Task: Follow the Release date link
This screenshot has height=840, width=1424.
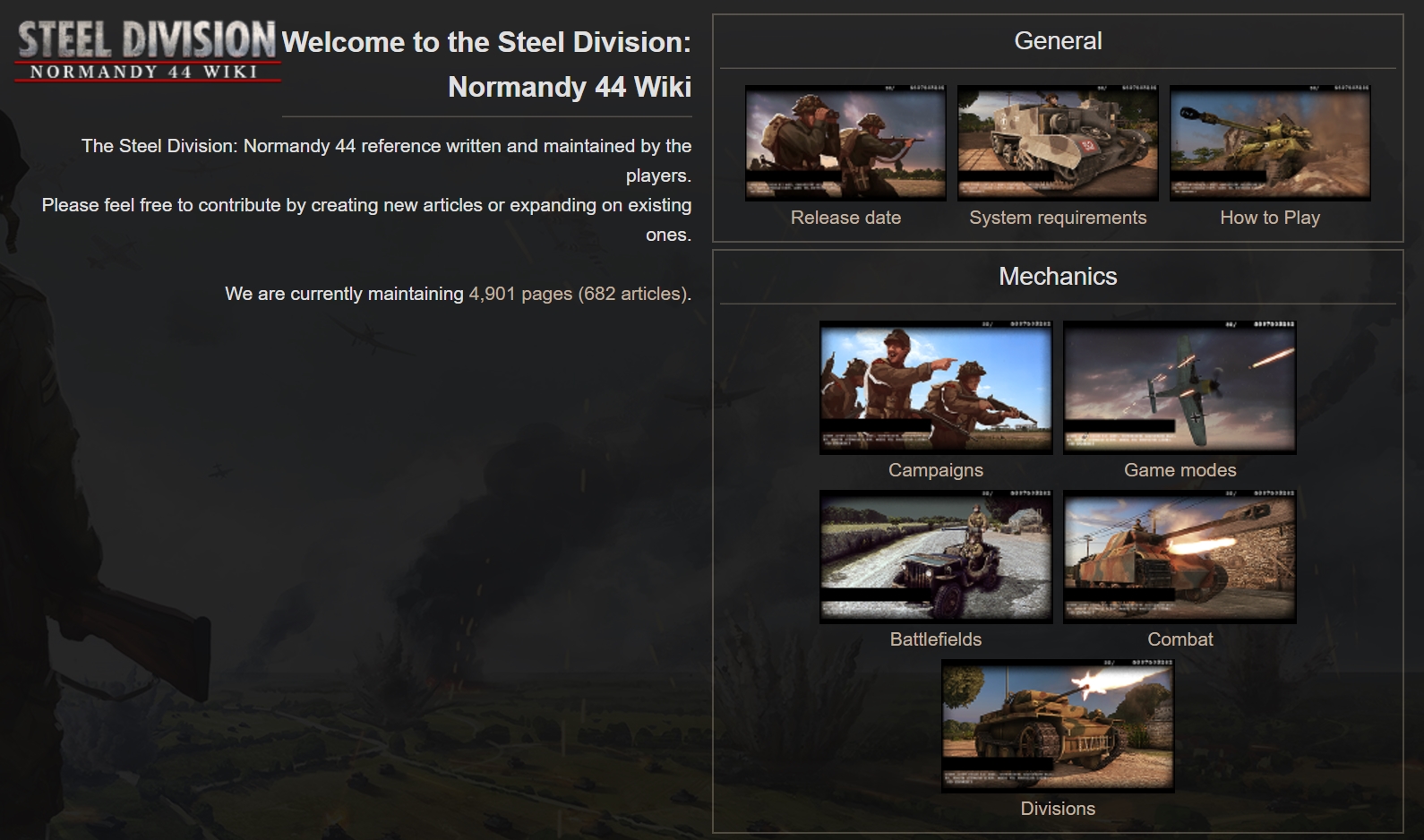Action: (x=845, y=218)
